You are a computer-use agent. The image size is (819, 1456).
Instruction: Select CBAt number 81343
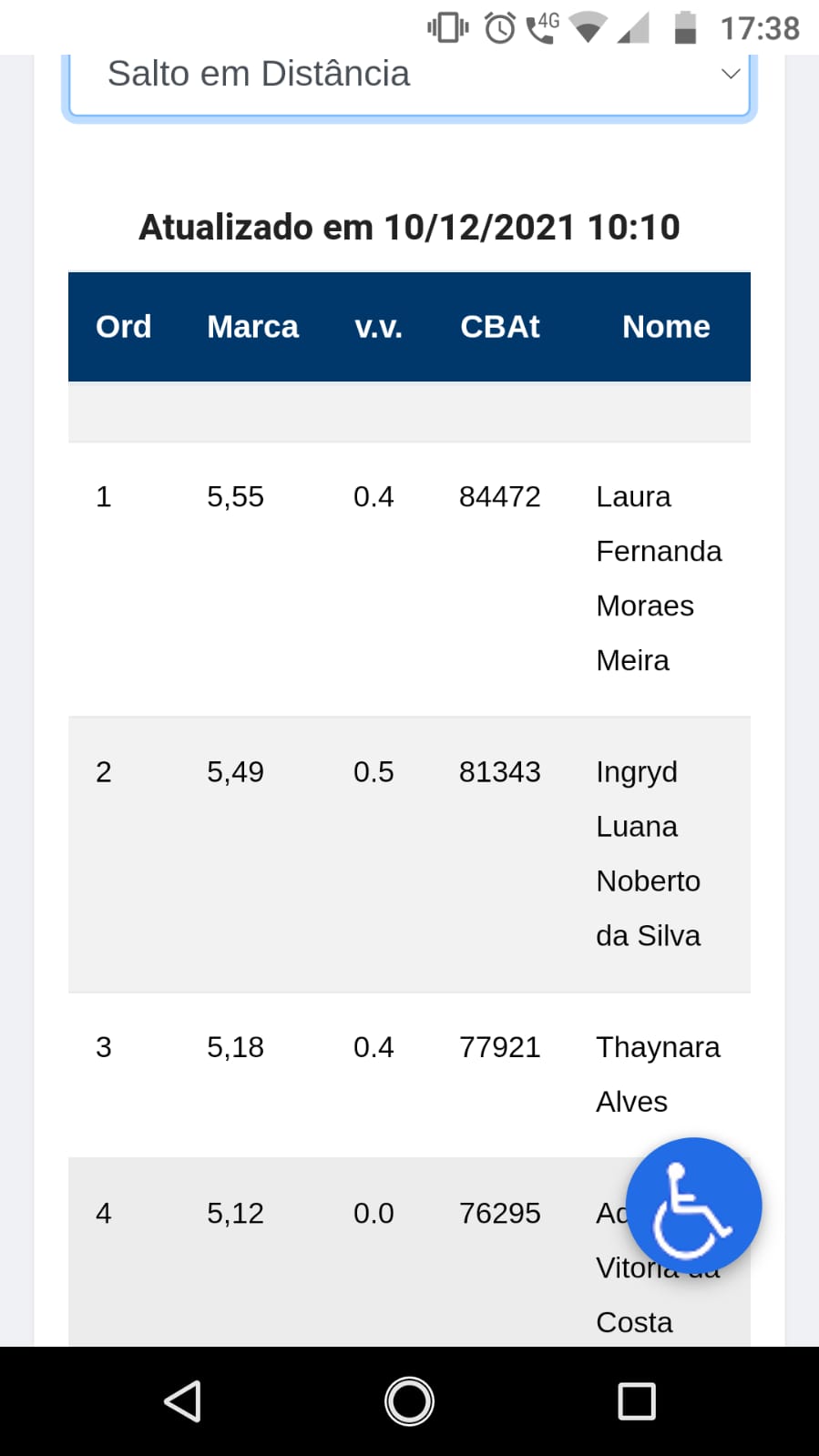[499, 772]
